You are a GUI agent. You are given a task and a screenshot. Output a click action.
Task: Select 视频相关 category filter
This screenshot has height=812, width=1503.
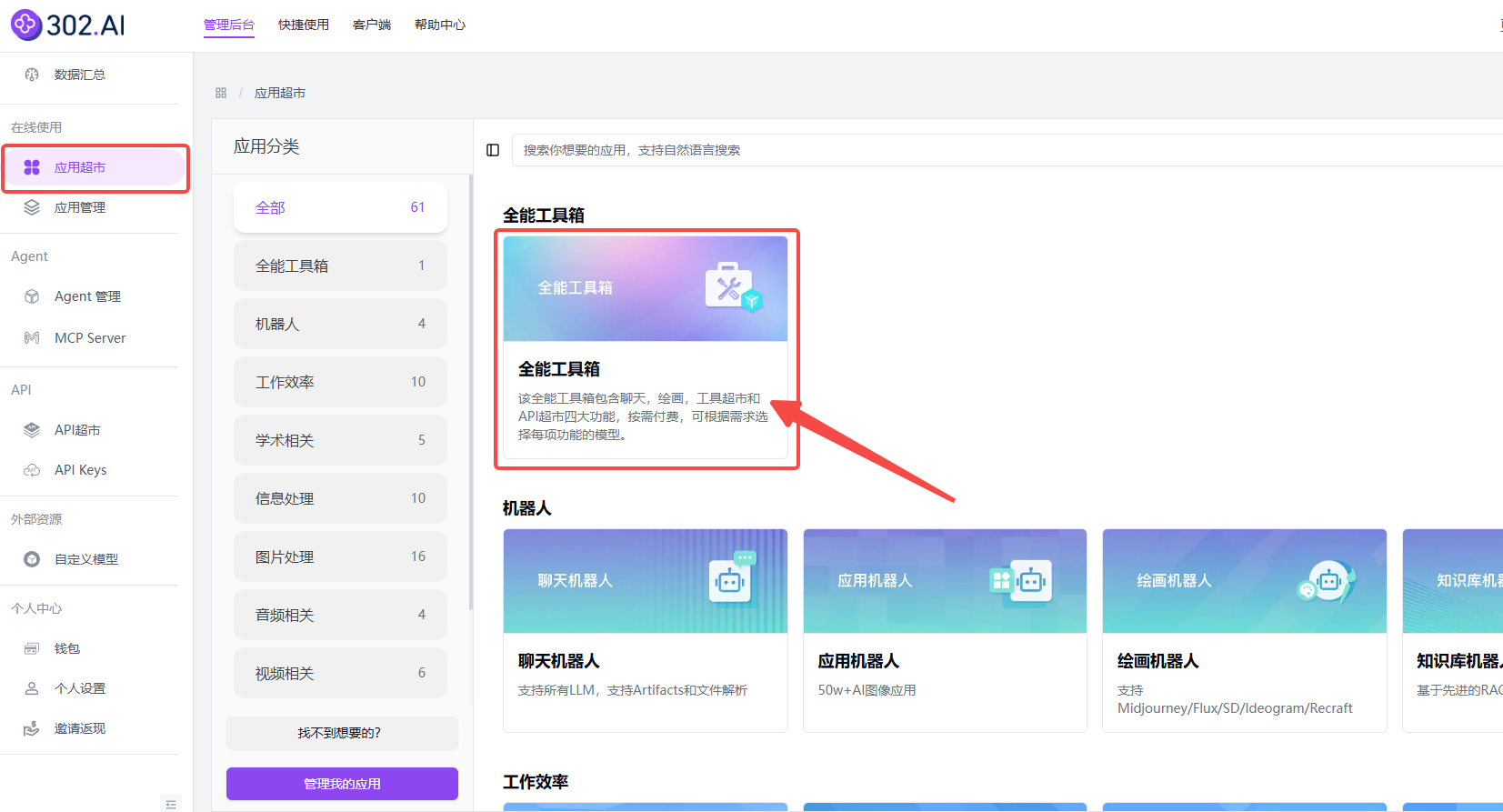[x=340, y=673]
